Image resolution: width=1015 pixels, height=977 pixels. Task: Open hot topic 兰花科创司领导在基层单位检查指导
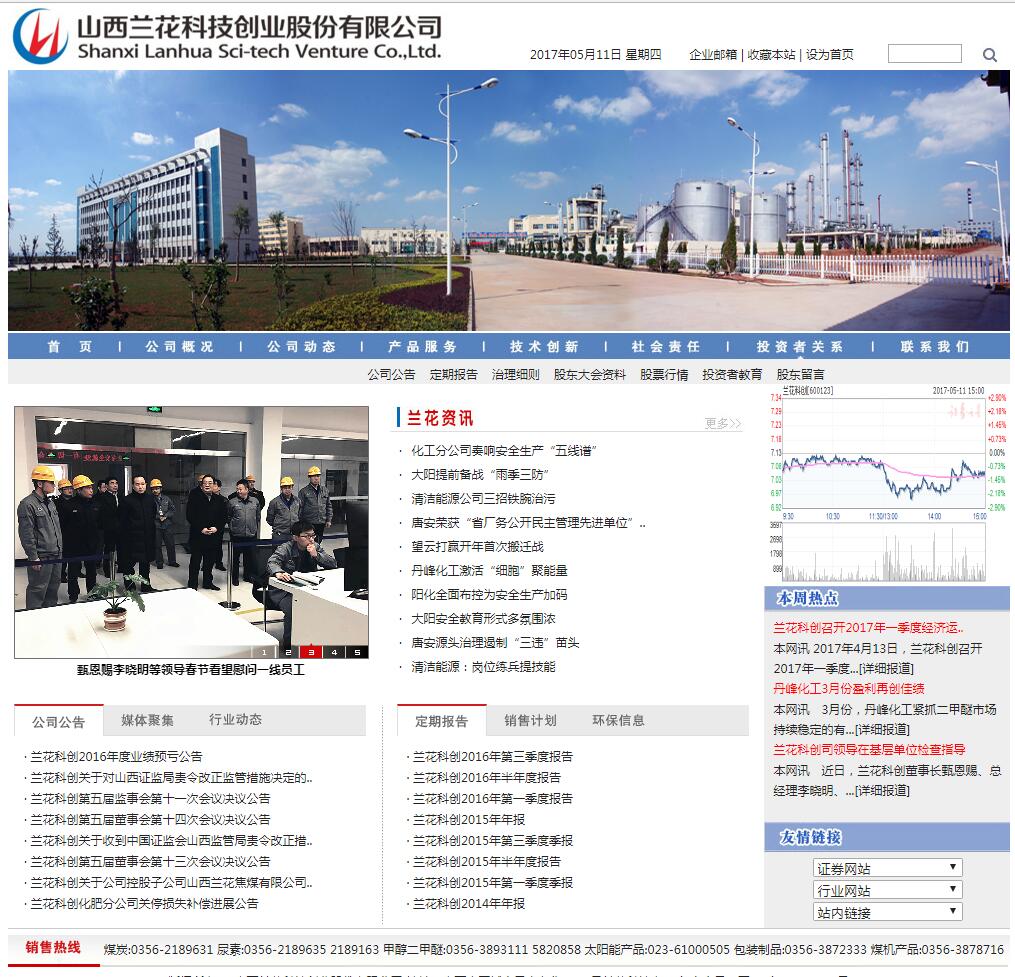click(869, 750)
